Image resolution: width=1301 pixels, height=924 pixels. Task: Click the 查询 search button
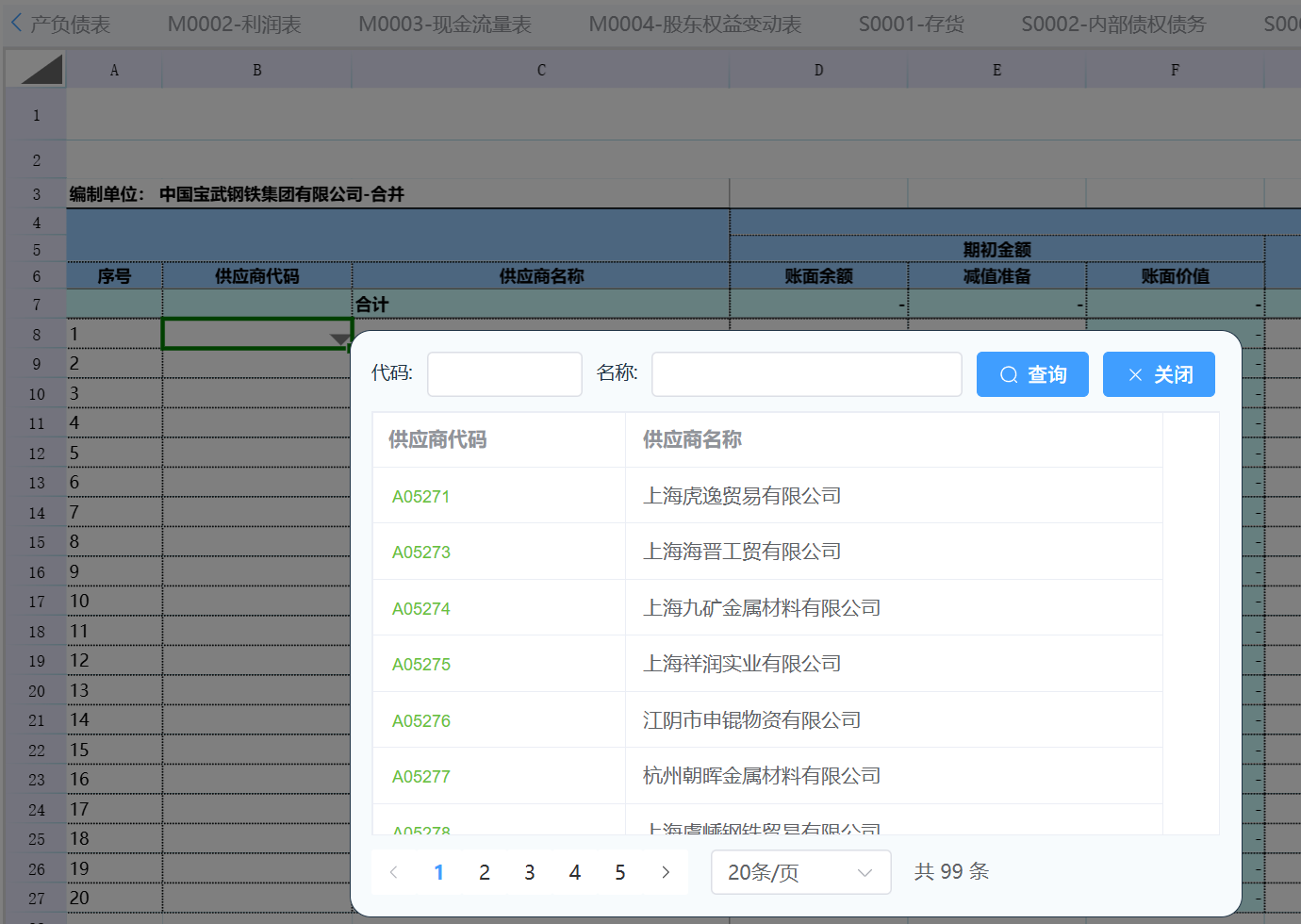point(1032,374)
